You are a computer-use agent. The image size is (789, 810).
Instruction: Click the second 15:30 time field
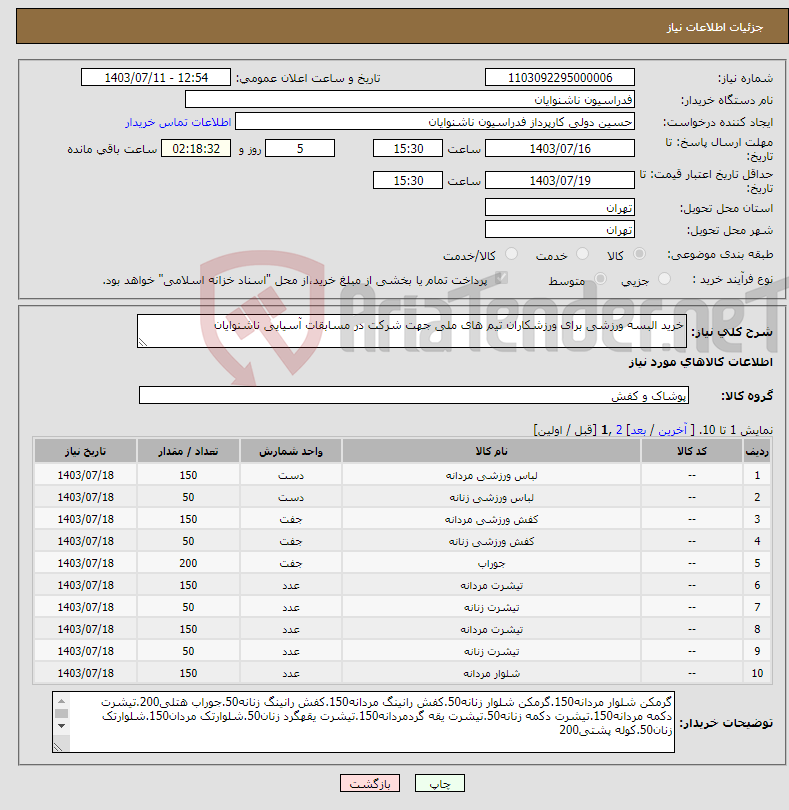[x=408, y=180]
